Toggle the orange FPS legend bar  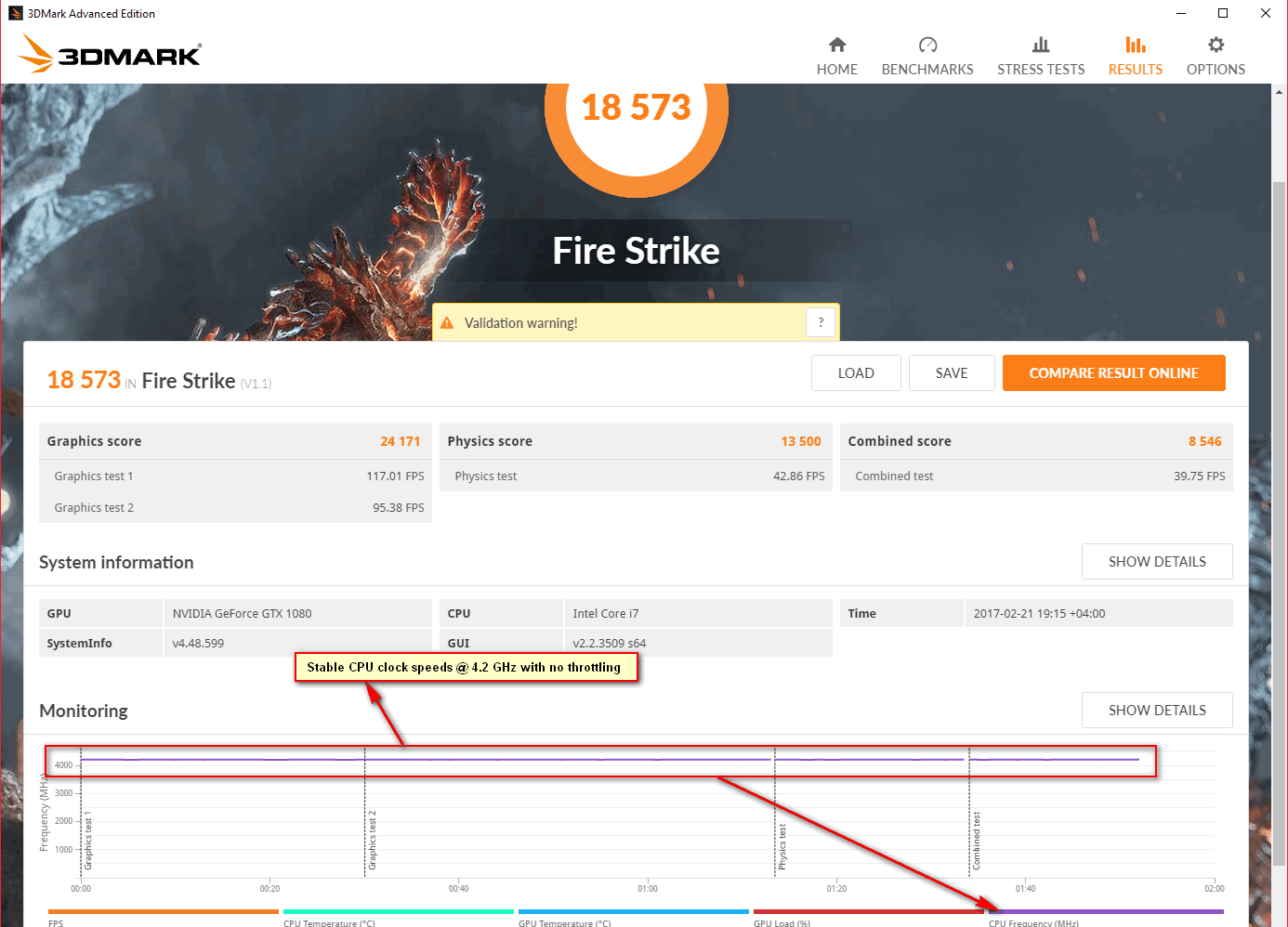click(163, 912)
